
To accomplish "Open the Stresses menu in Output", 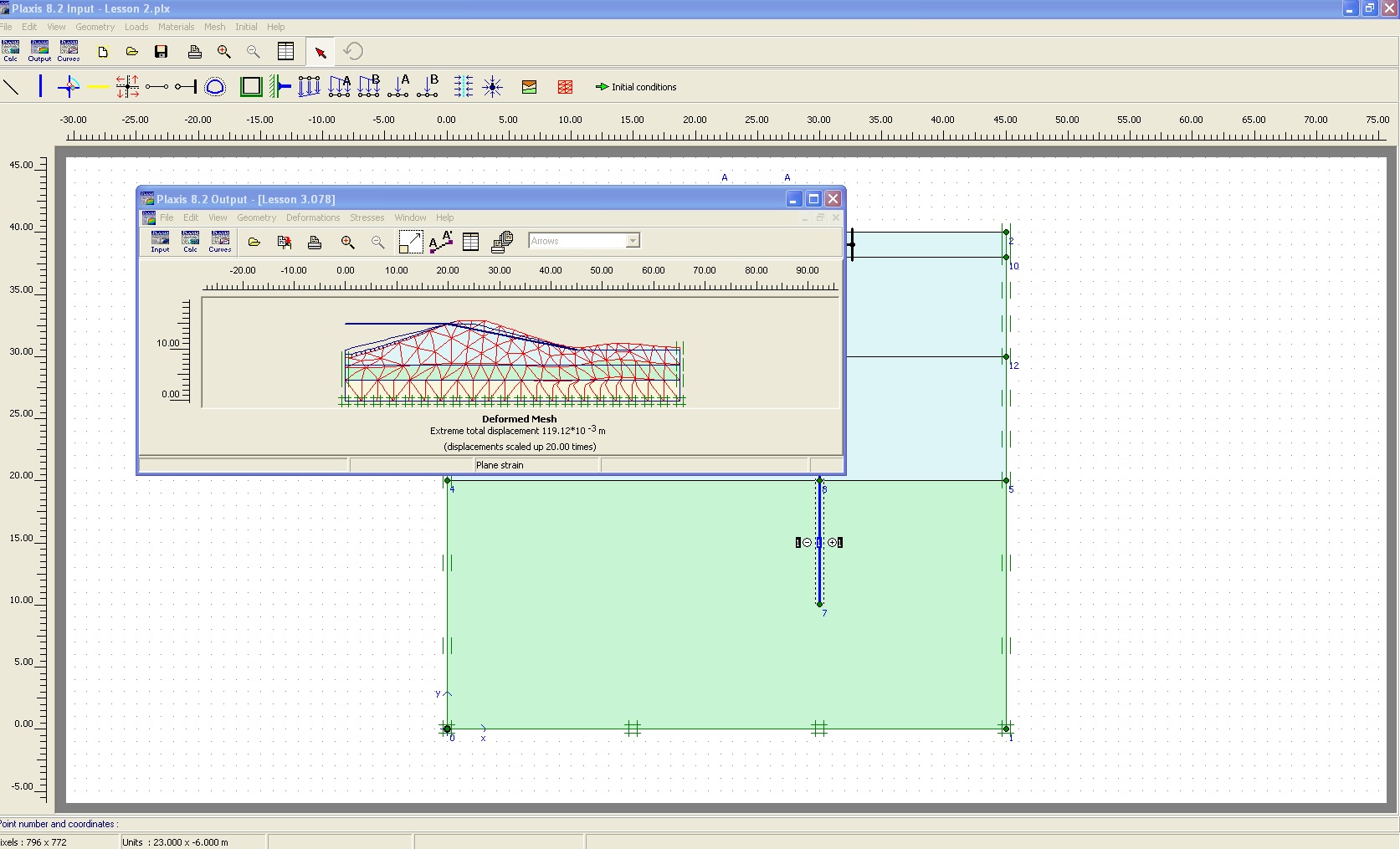I will 367,217.
